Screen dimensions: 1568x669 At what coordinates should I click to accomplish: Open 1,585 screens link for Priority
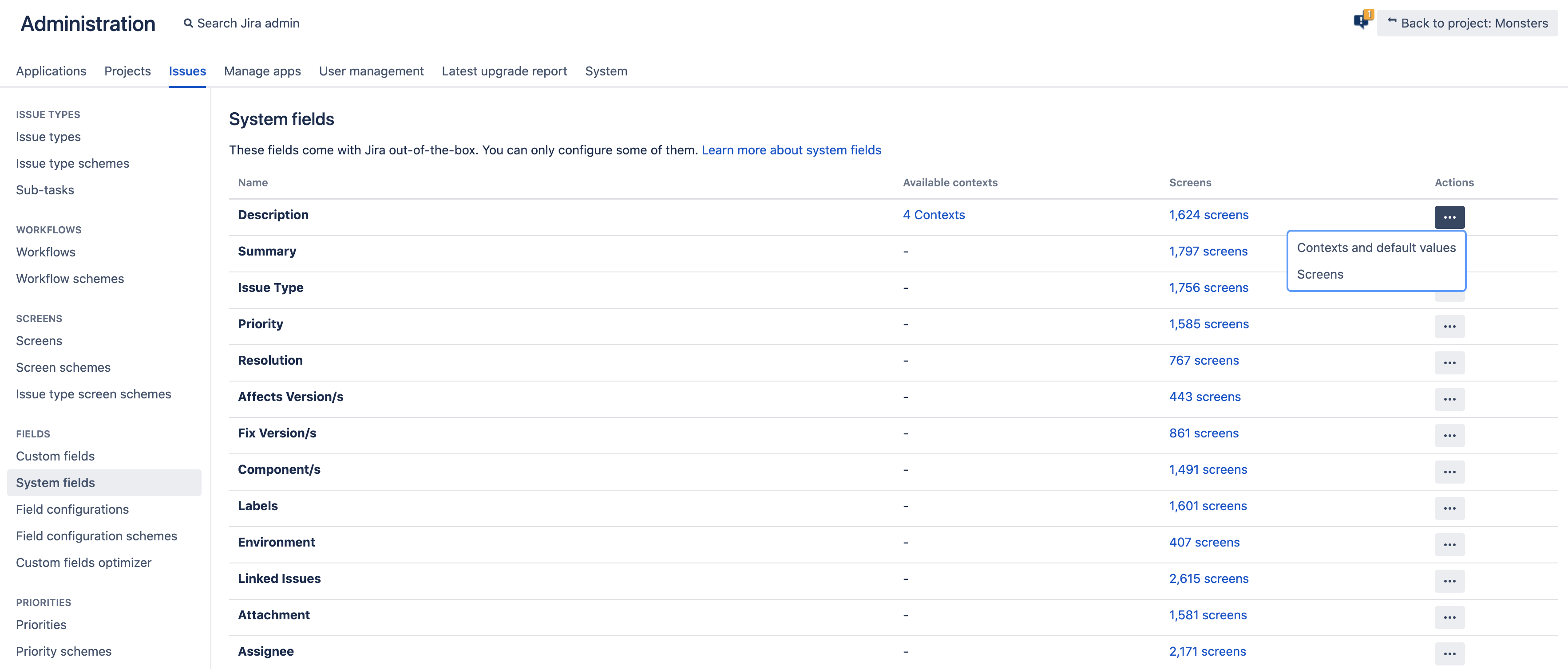click(x=1208, y=324)
